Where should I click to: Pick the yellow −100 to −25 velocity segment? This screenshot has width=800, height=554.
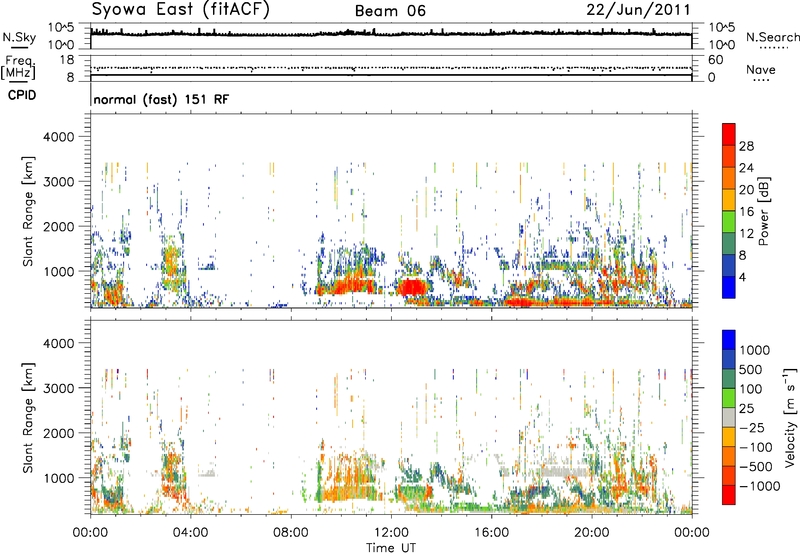[729, 437]
